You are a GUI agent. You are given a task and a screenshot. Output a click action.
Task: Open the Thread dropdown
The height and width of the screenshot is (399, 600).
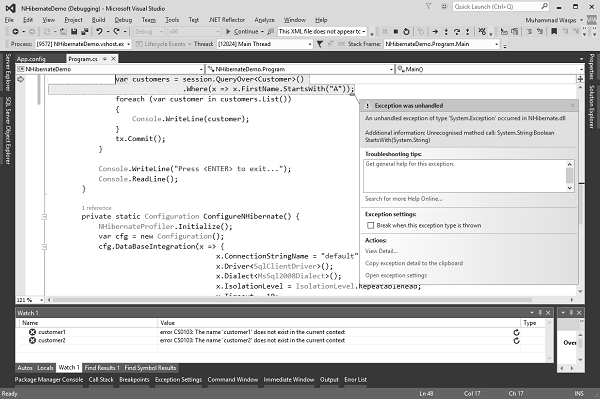coord(310,44)
